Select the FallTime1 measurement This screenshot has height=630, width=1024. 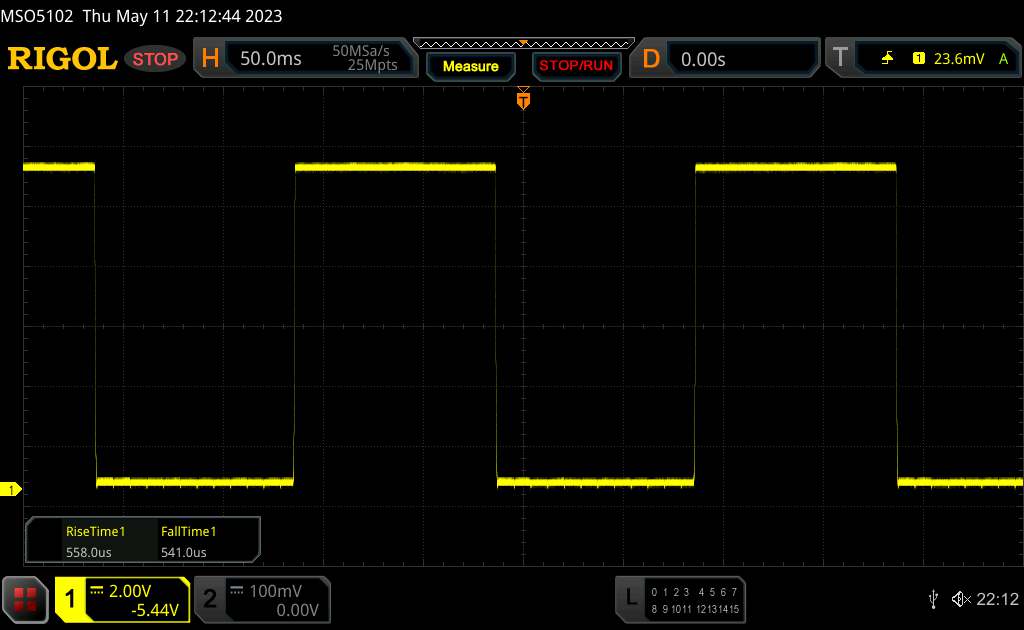[x=188, y=531]
